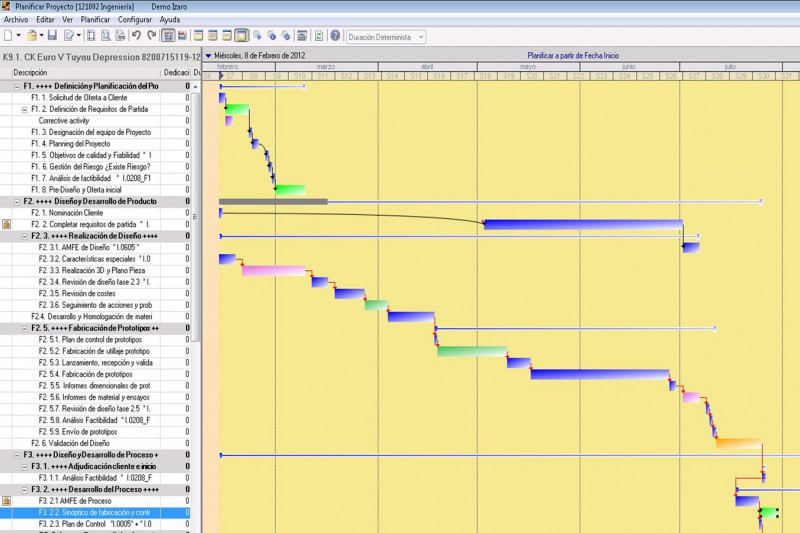Click page setup icon in toolbar

[91, 36]
